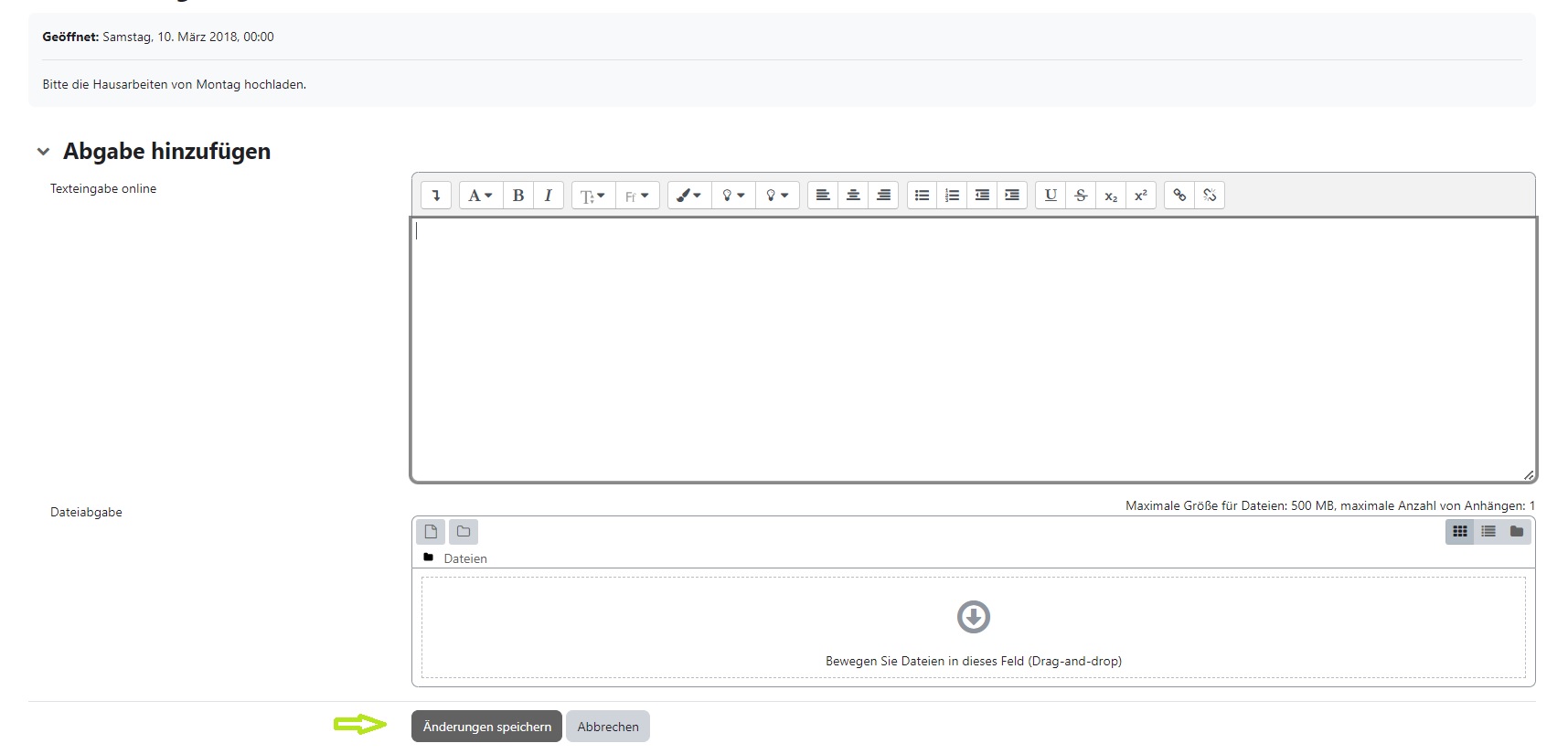Screen dimensions: 1568x754
Task: Click inside the online text input area
Action: click(973, 349)
